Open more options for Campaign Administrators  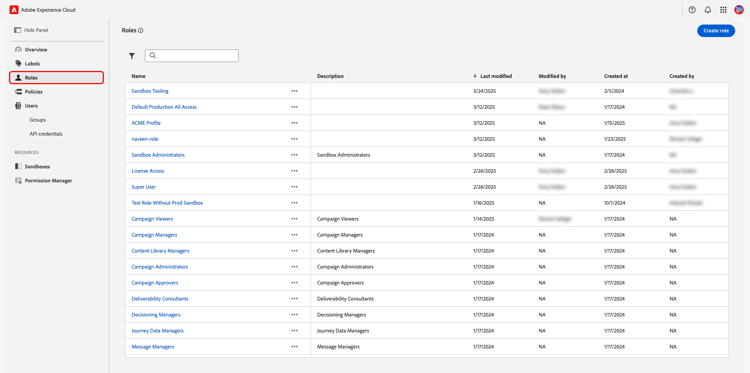tap(294, 267)
